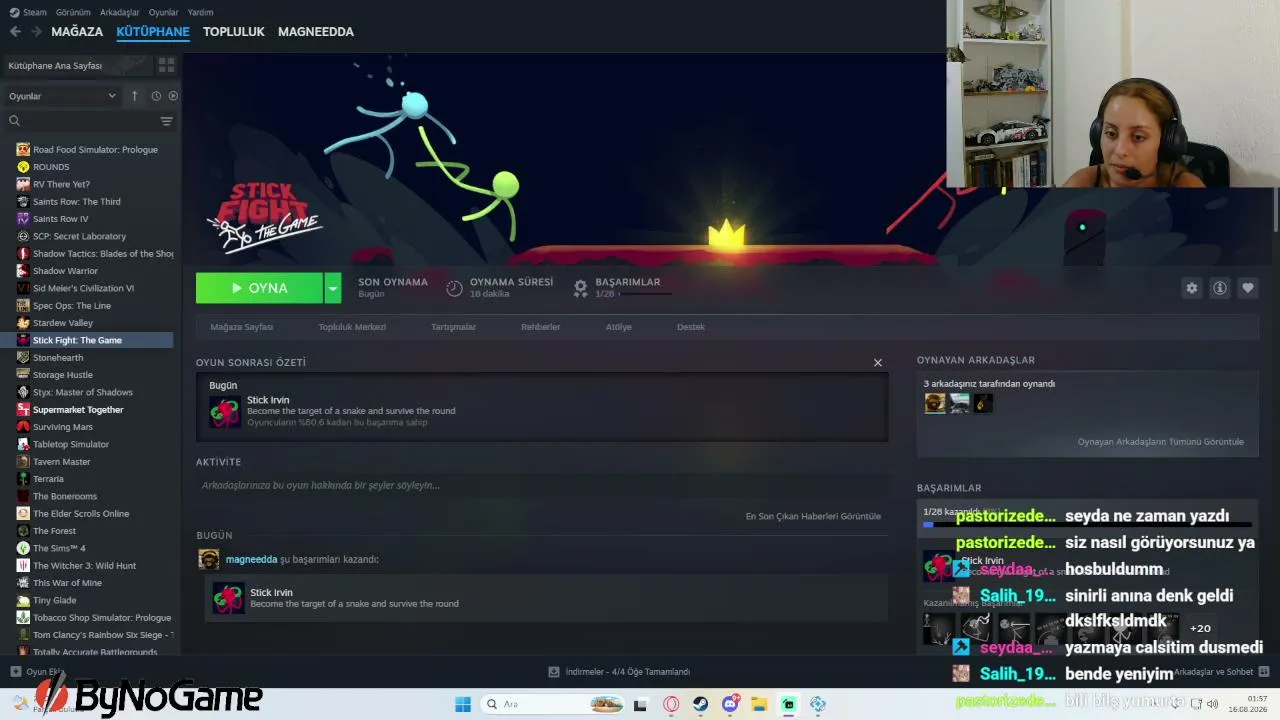Click the sort ascending arrow icon

click(x=135, y=96)
